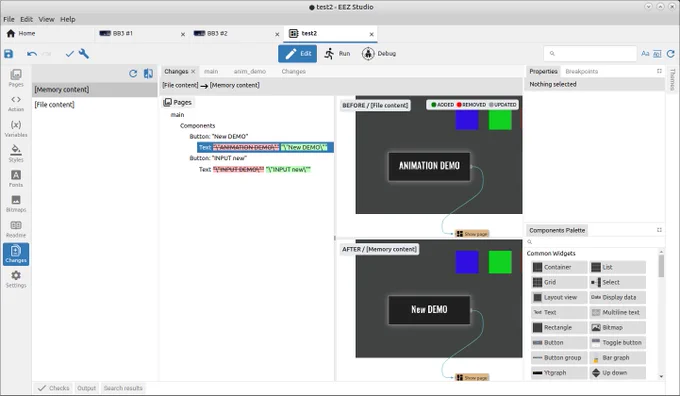The height and width of the screenshot is (396, 680).
Task: Pick the List widget from palette
Action: 618,267
